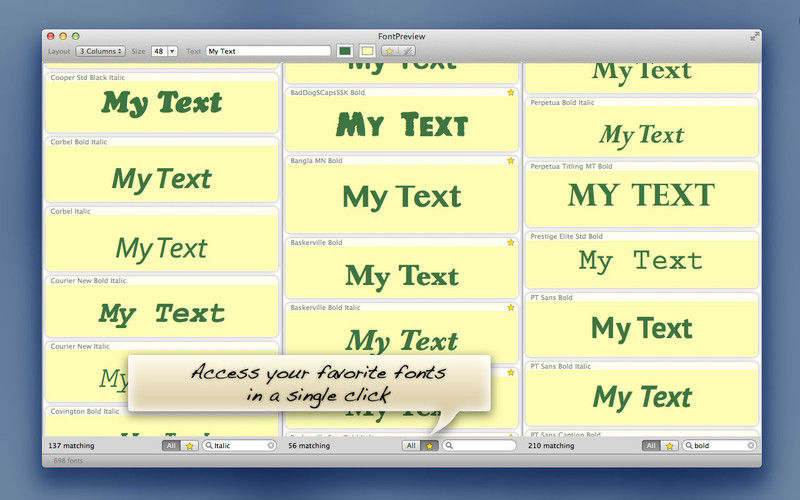Image resolution: width=800 pixels, height=500 pixels.
Task: Select All filter in the 56 matching column
Action: (411, 446)
